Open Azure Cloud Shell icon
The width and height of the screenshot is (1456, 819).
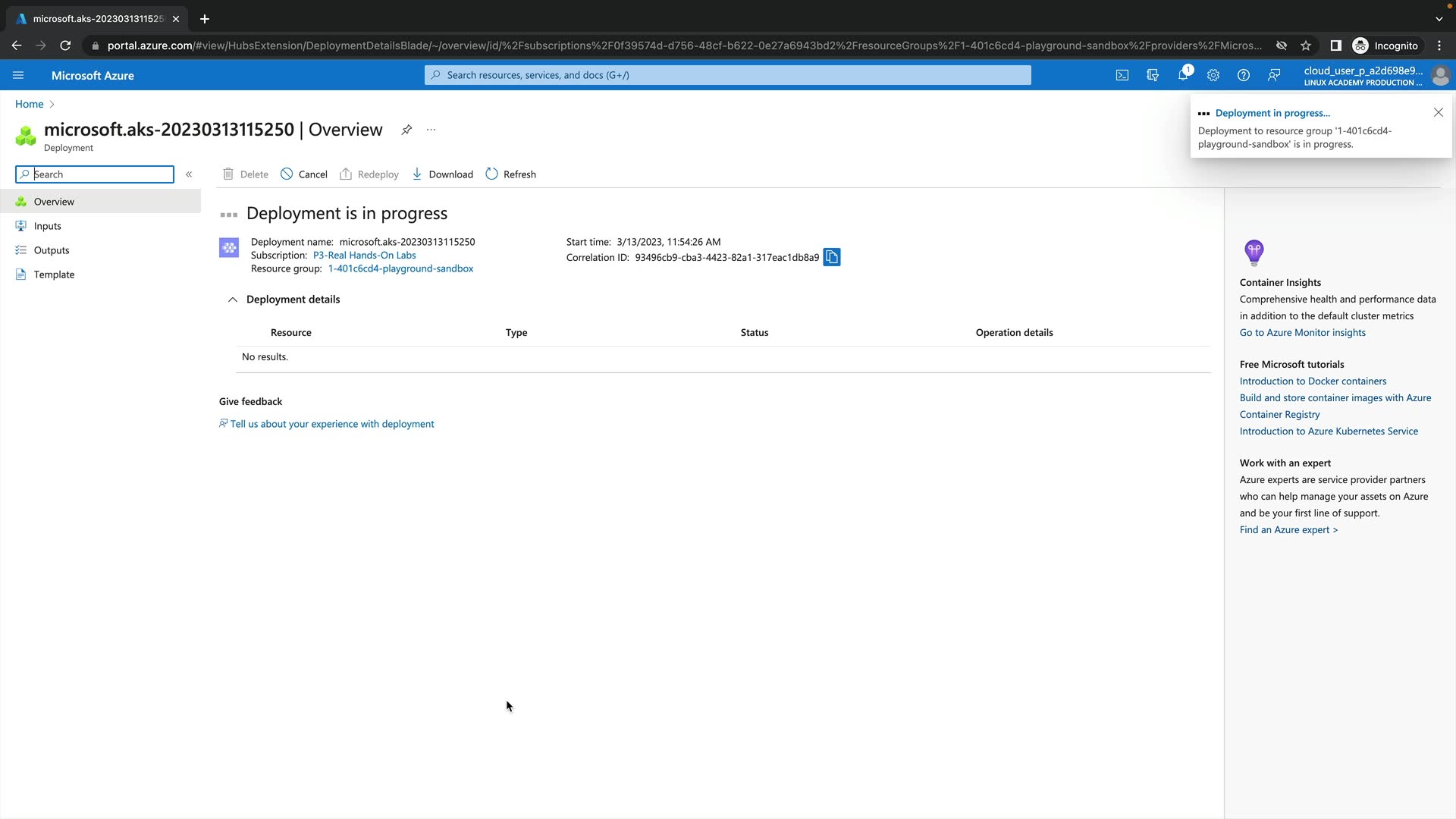point(1122,75)
